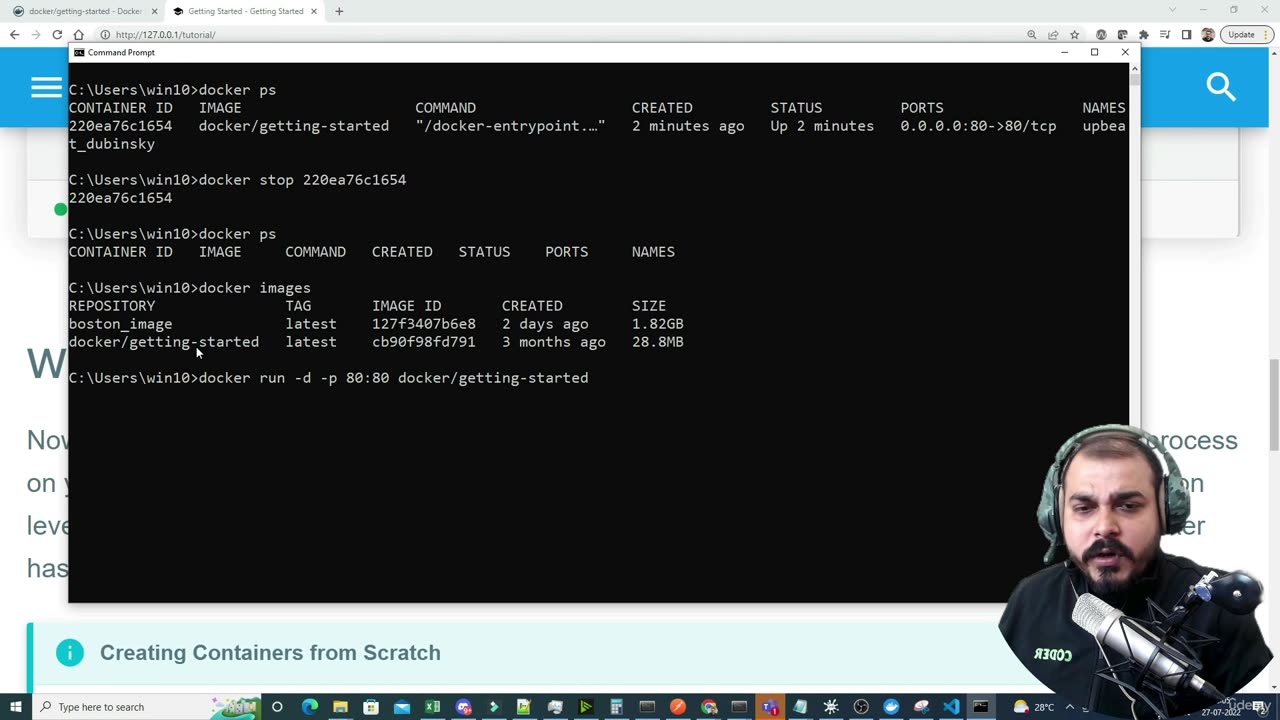Screen dimensions: 1280x720
Task: Click image ID cb90f98fd791
Action: click(x=424, y=342)
